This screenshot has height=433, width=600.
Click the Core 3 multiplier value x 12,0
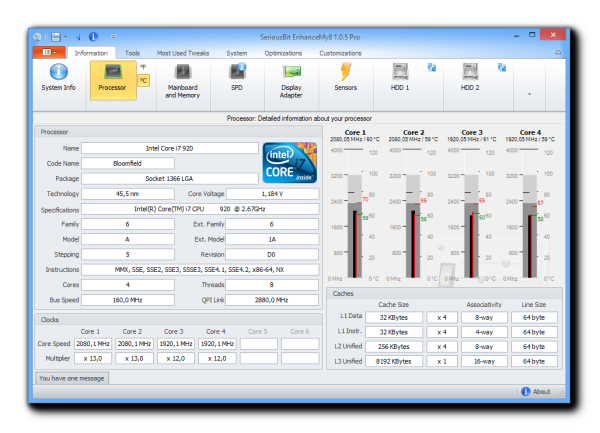click(x=176, y=358)
